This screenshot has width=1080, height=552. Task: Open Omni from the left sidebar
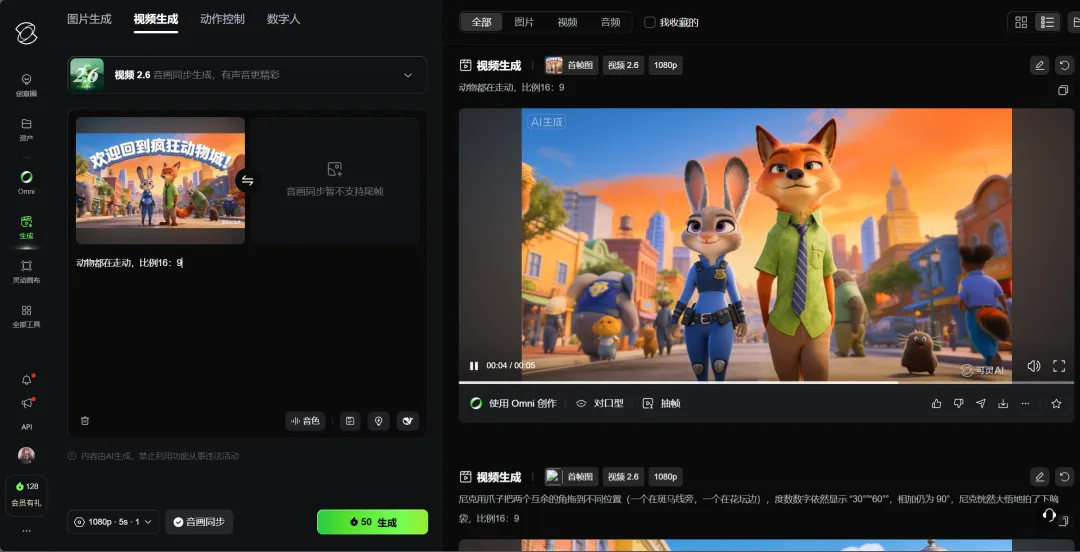[x=26, y=182]
